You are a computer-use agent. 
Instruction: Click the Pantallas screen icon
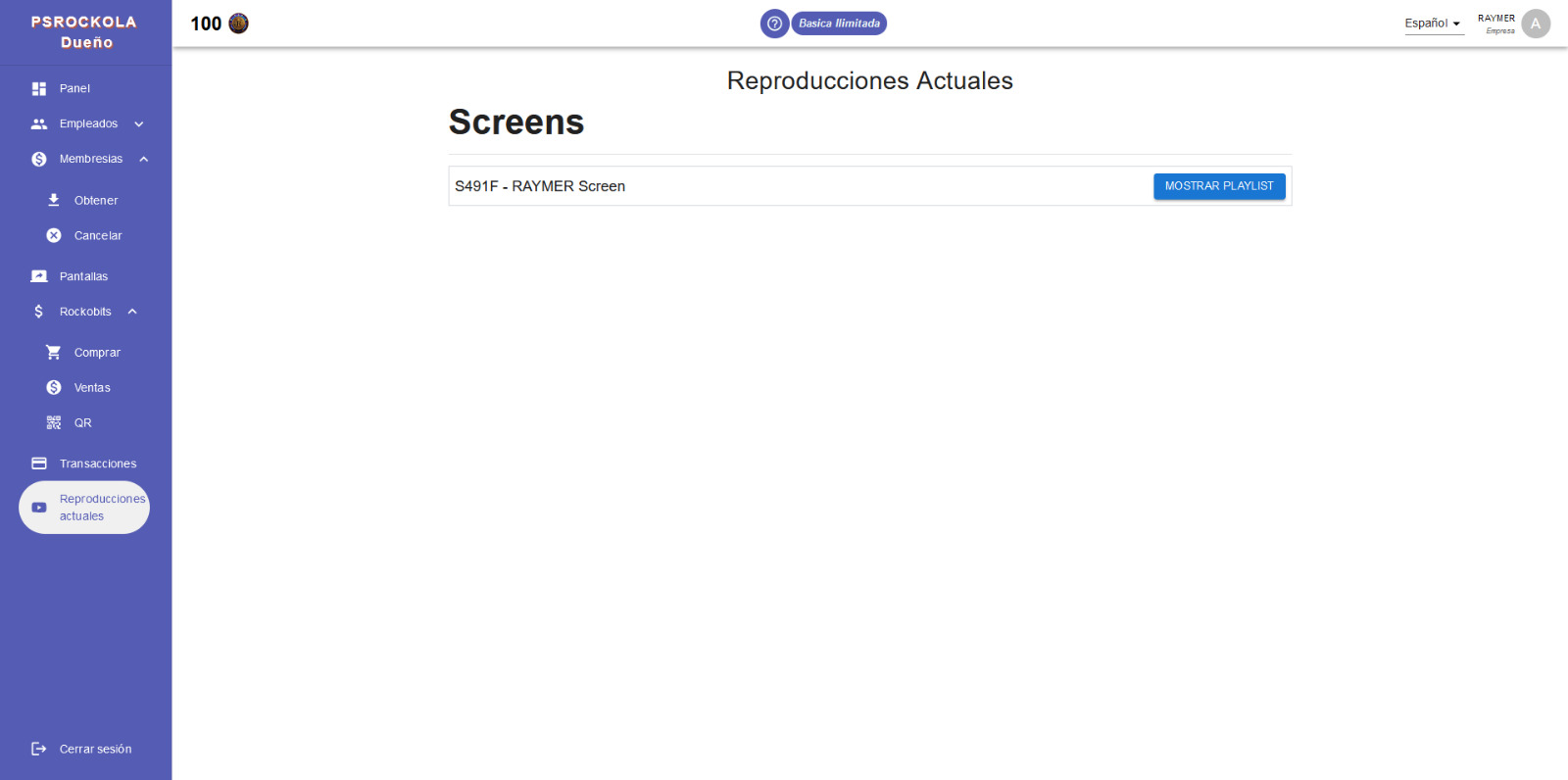tap(39, 276)
